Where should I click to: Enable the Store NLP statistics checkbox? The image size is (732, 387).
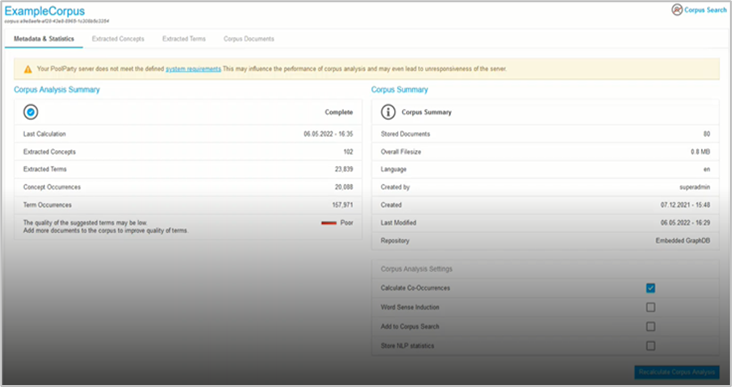point(650,346)
